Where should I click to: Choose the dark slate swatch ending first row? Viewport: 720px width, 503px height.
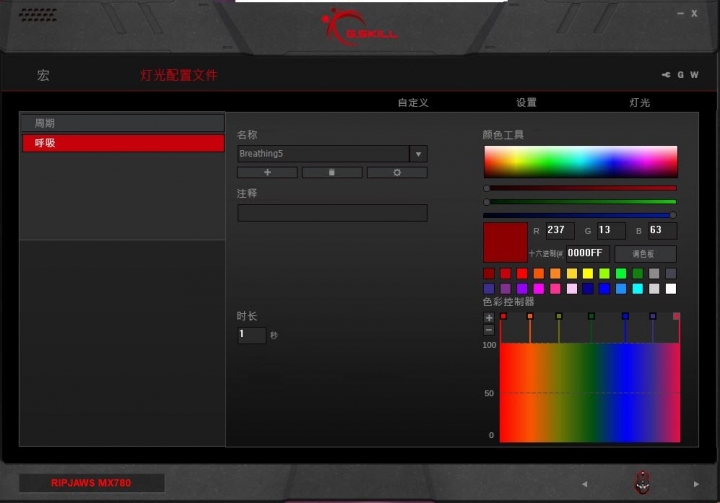point(671,274)
